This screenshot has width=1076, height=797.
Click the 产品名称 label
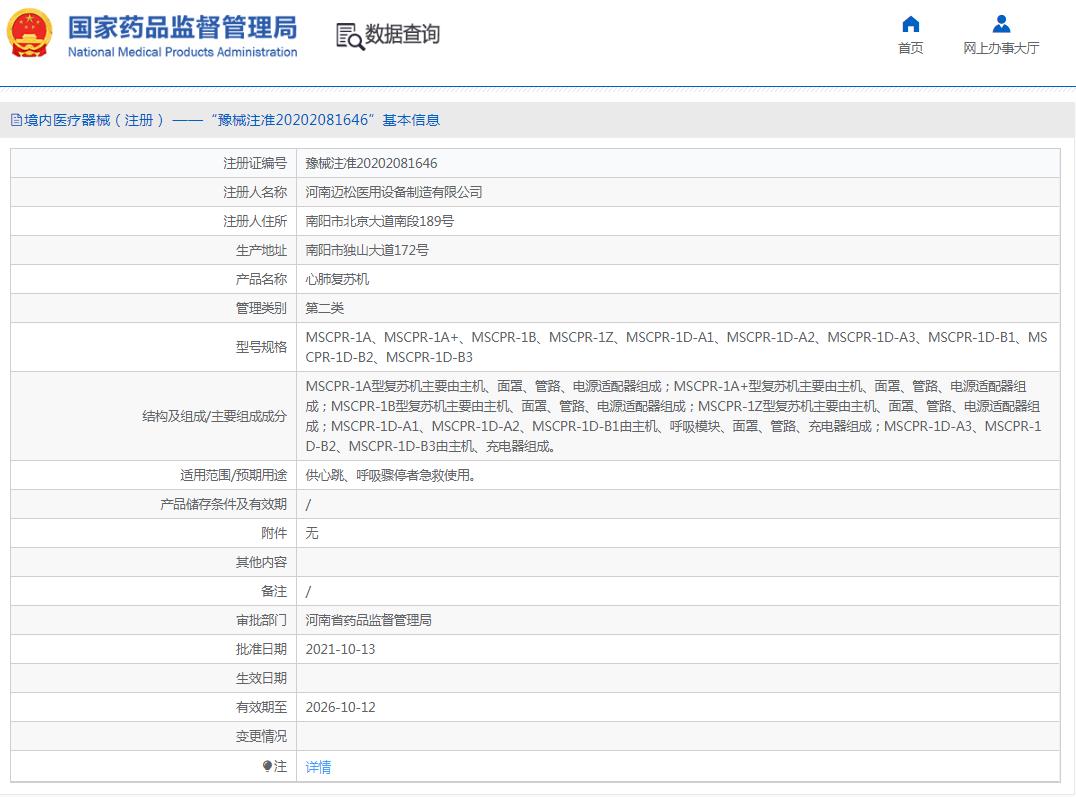point(261,279)
